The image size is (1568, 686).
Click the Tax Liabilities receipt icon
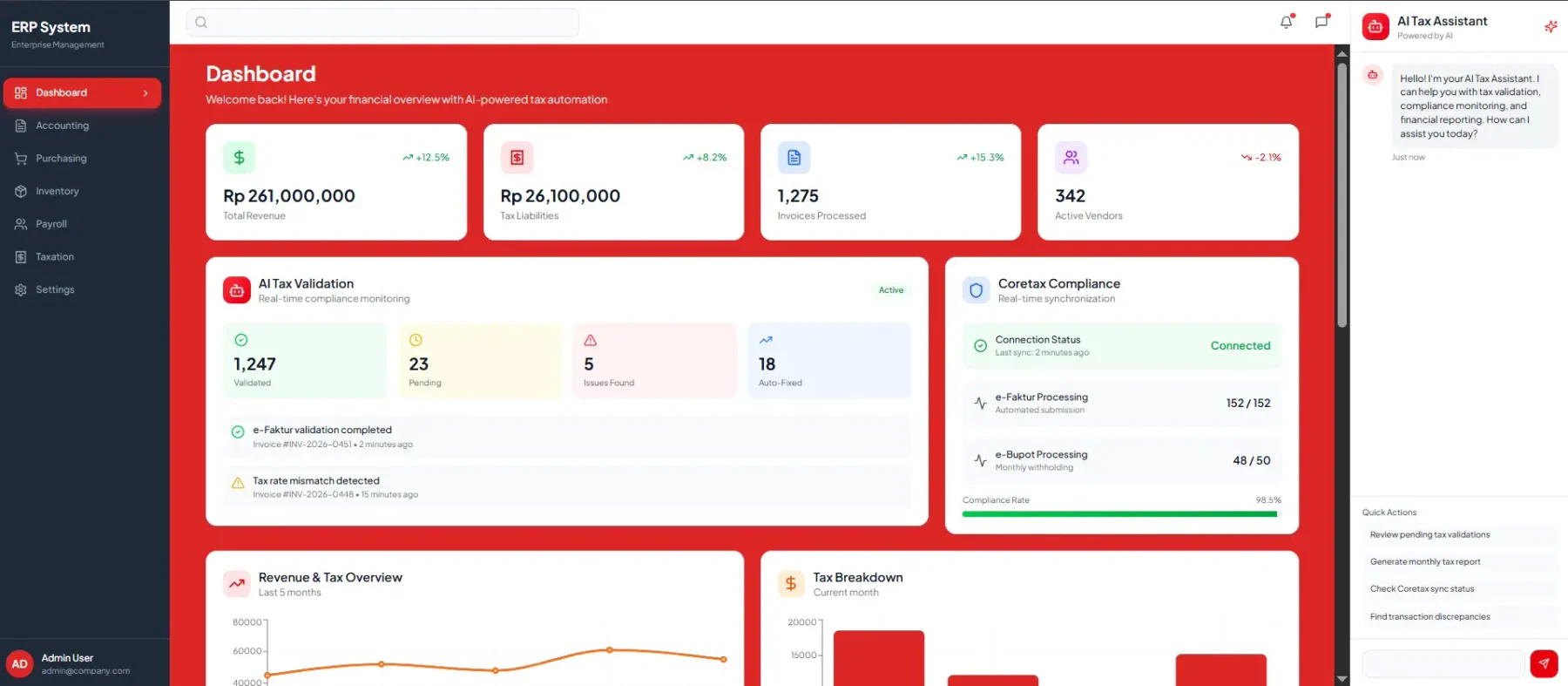point(517,158)
